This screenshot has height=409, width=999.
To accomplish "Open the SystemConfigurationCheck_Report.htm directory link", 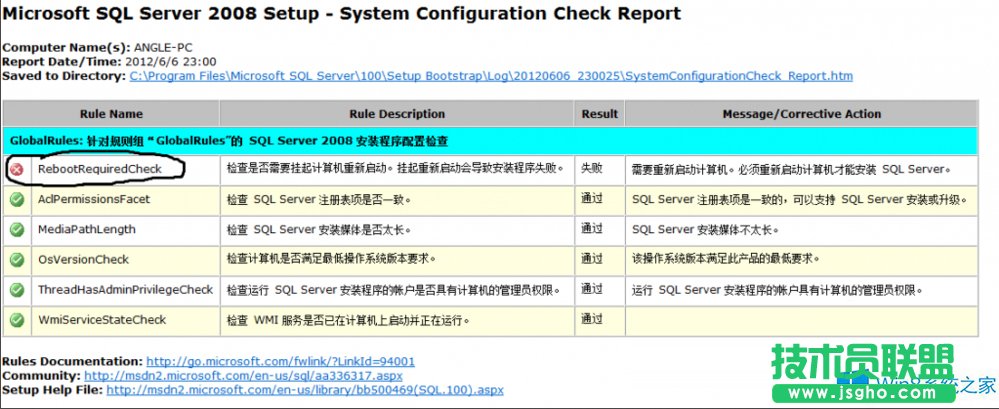I will [x=491, y=75].
